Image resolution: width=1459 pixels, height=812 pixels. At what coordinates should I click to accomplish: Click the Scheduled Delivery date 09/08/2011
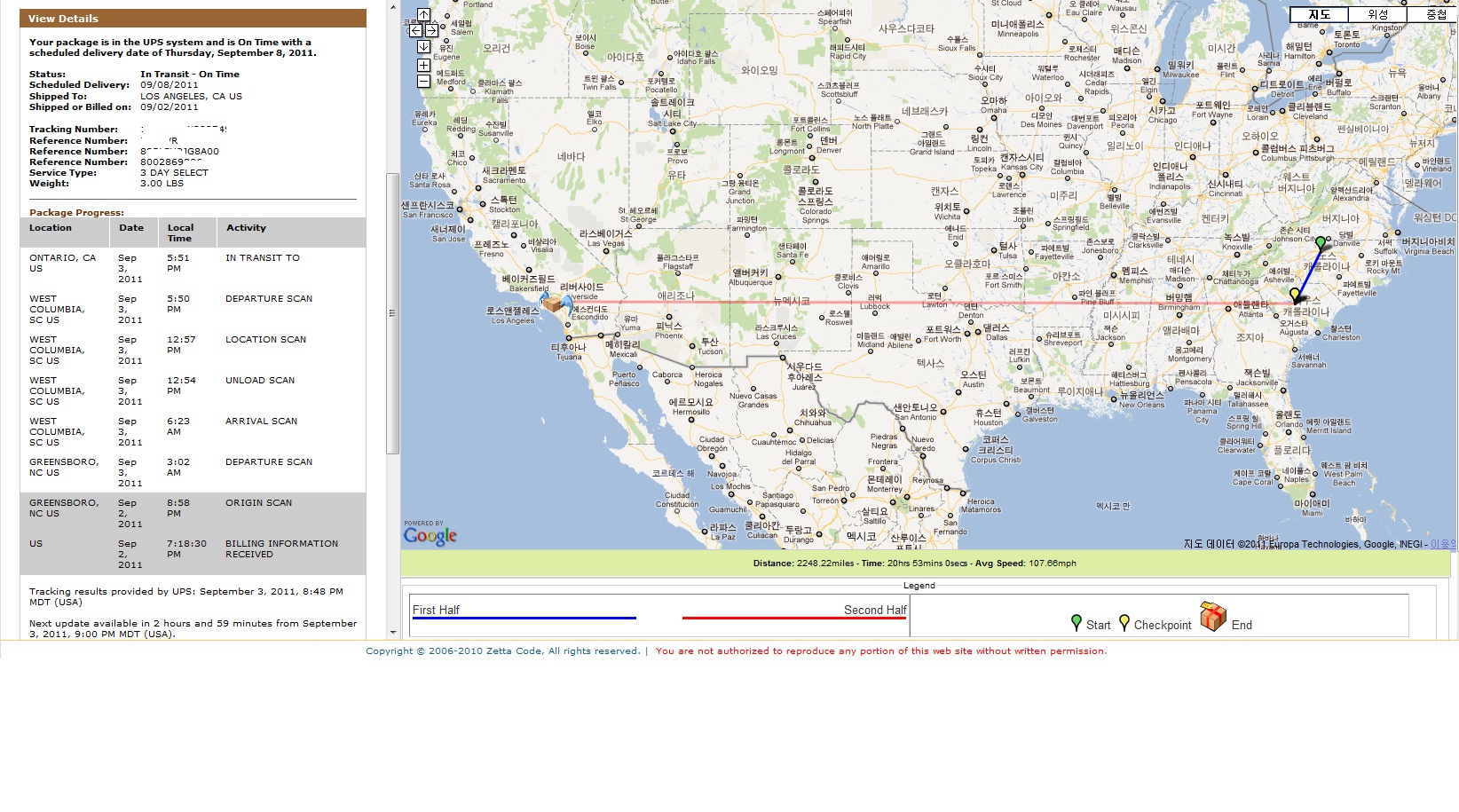tap(170, 85)
